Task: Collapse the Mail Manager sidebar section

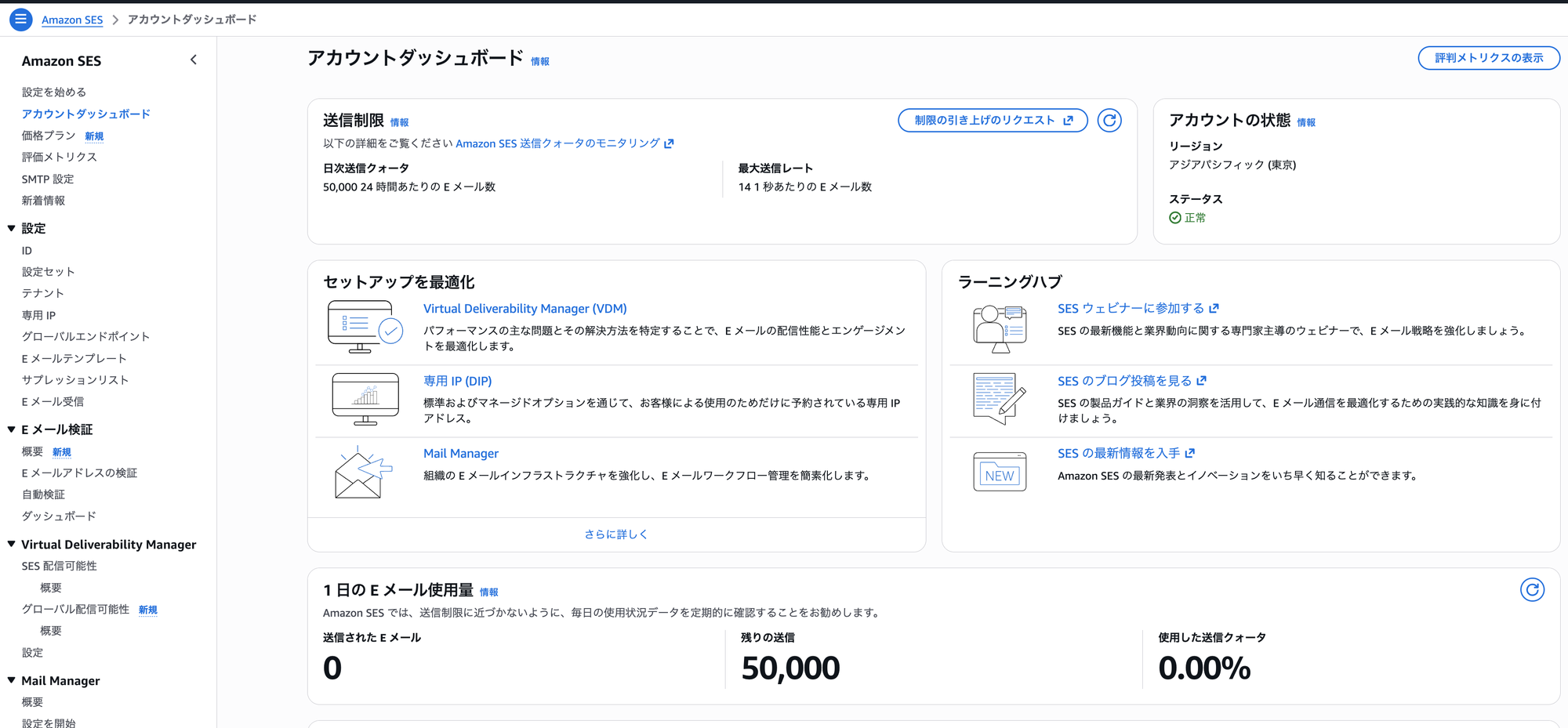Action: click(x=12, y=680)
